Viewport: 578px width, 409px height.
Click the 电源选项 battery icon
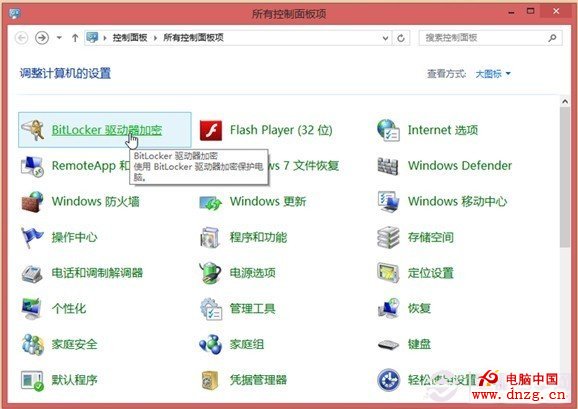(x=210, y=273)
